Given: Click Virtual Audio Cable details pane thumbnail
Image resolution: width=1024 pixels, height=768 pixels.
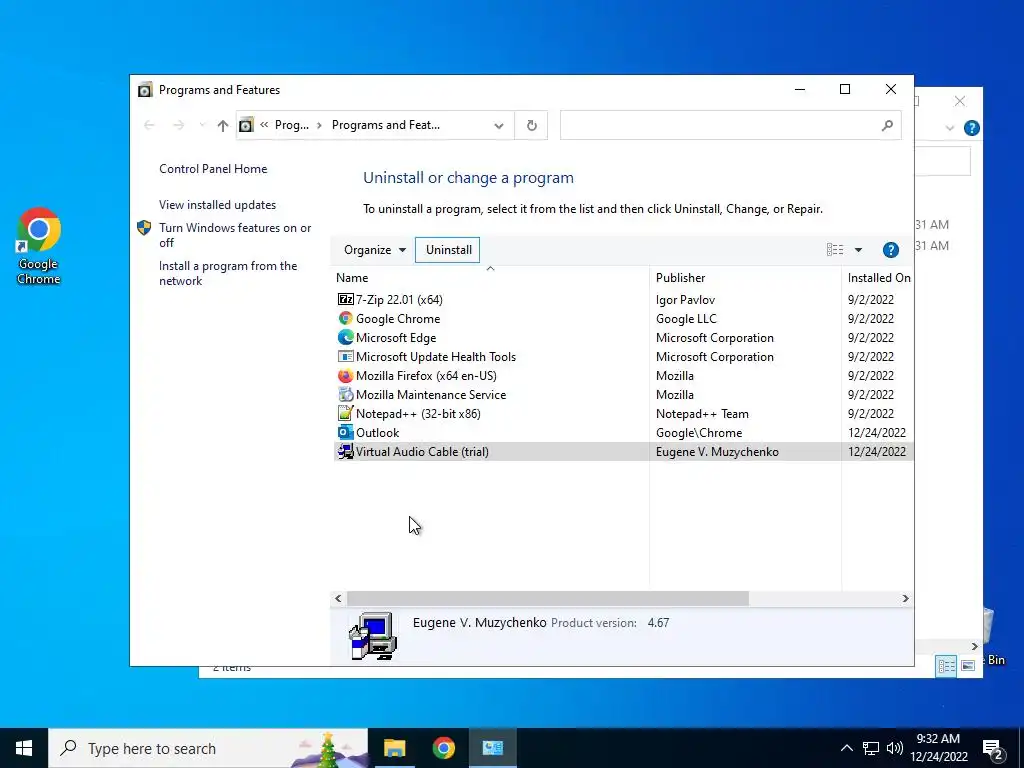Looking at the screenshot, I should [373, 635].
